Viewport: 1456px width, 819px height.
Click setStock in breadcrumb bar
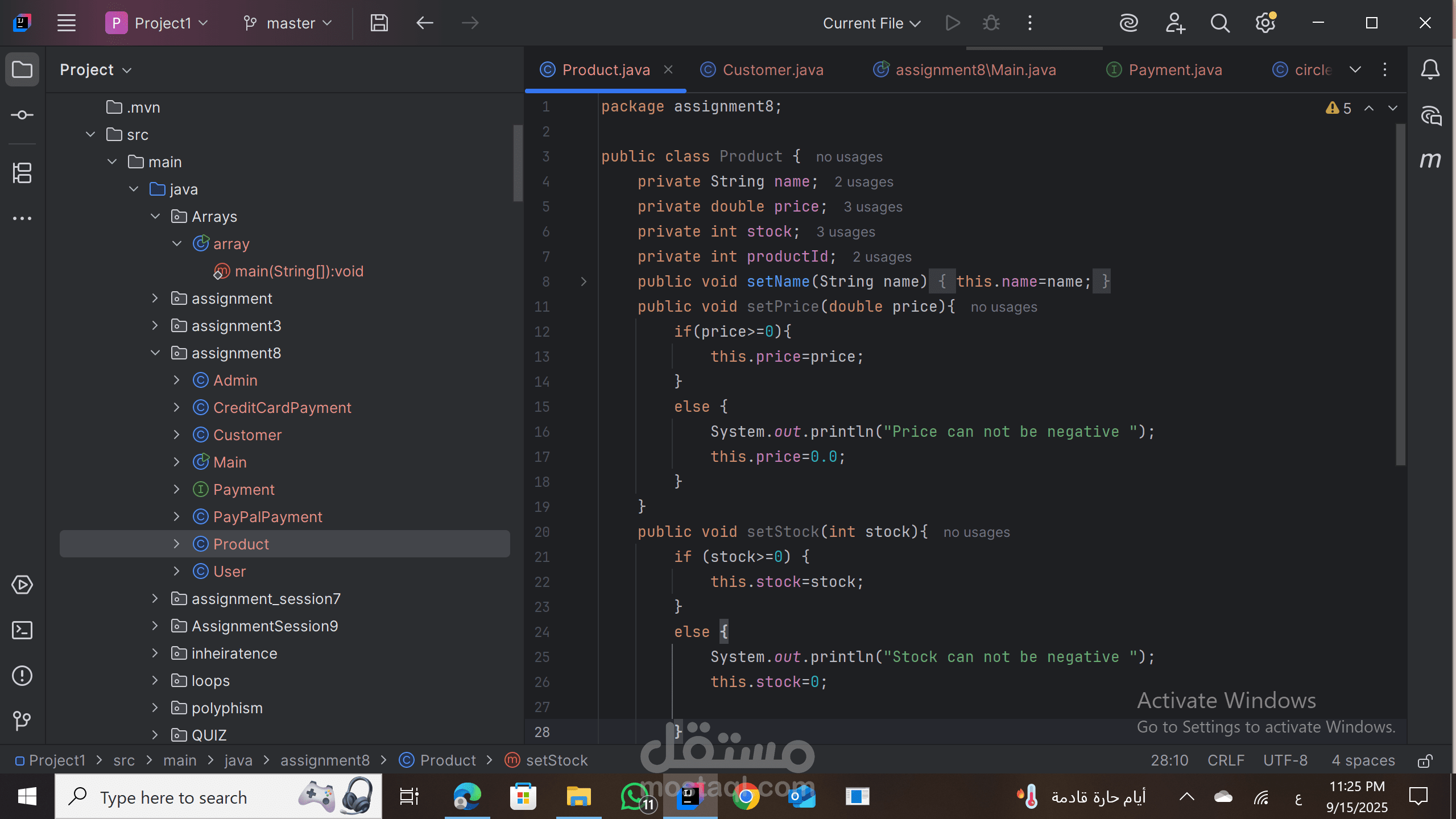pos(547,761)
